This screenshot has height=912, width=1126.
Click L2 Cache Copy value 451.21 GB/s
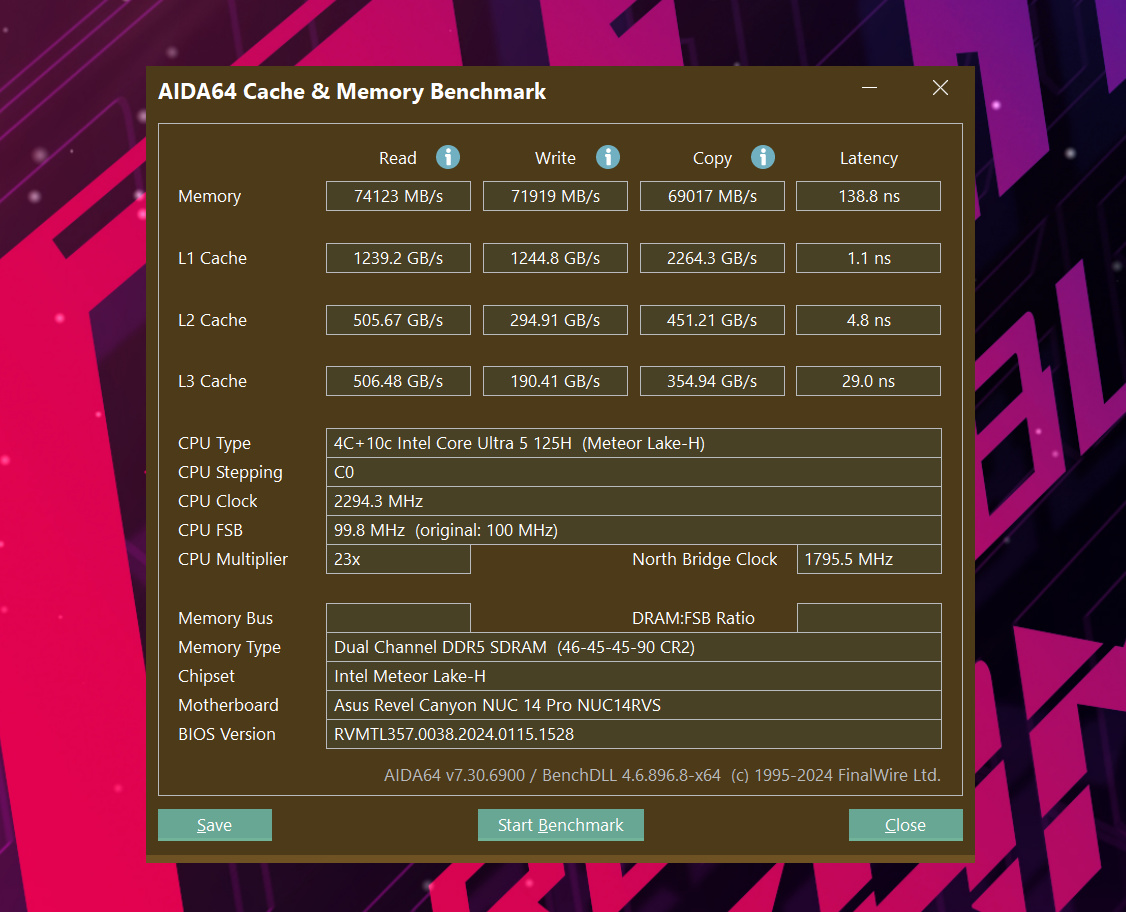coord(712,320)
